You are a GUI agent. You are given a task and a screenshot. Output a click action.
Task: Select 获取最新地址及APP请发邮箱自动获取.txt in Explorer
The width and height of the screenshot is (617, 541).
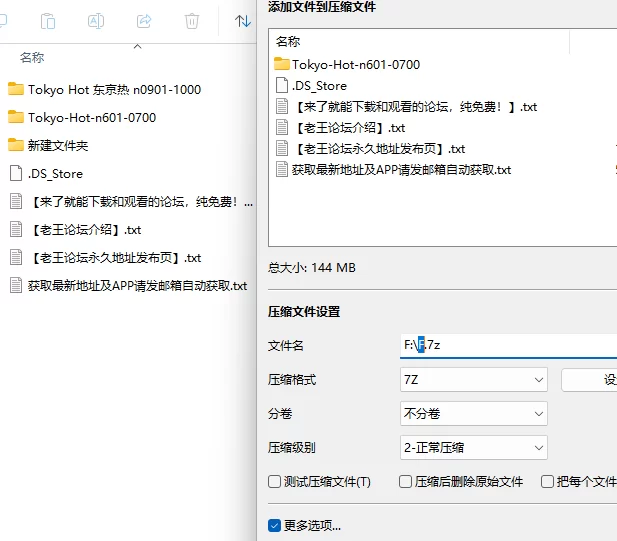128,286
